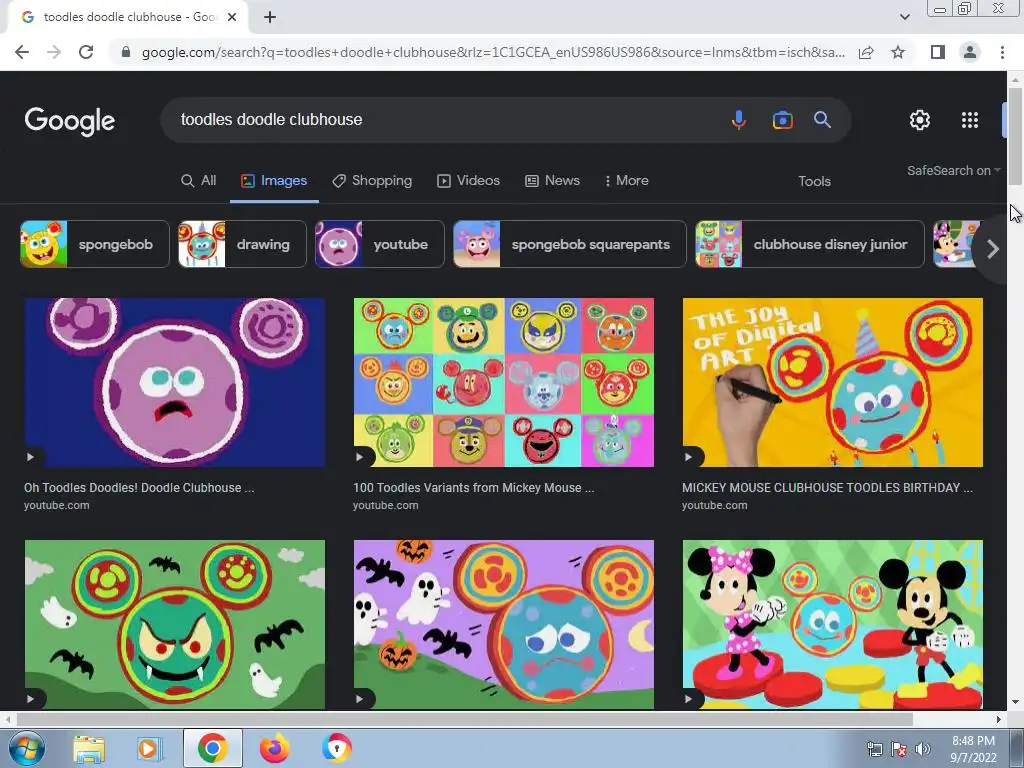This screenshot has height=768, width=1024.
Task: Switch to News results
Action: click(x=552, y=181)
